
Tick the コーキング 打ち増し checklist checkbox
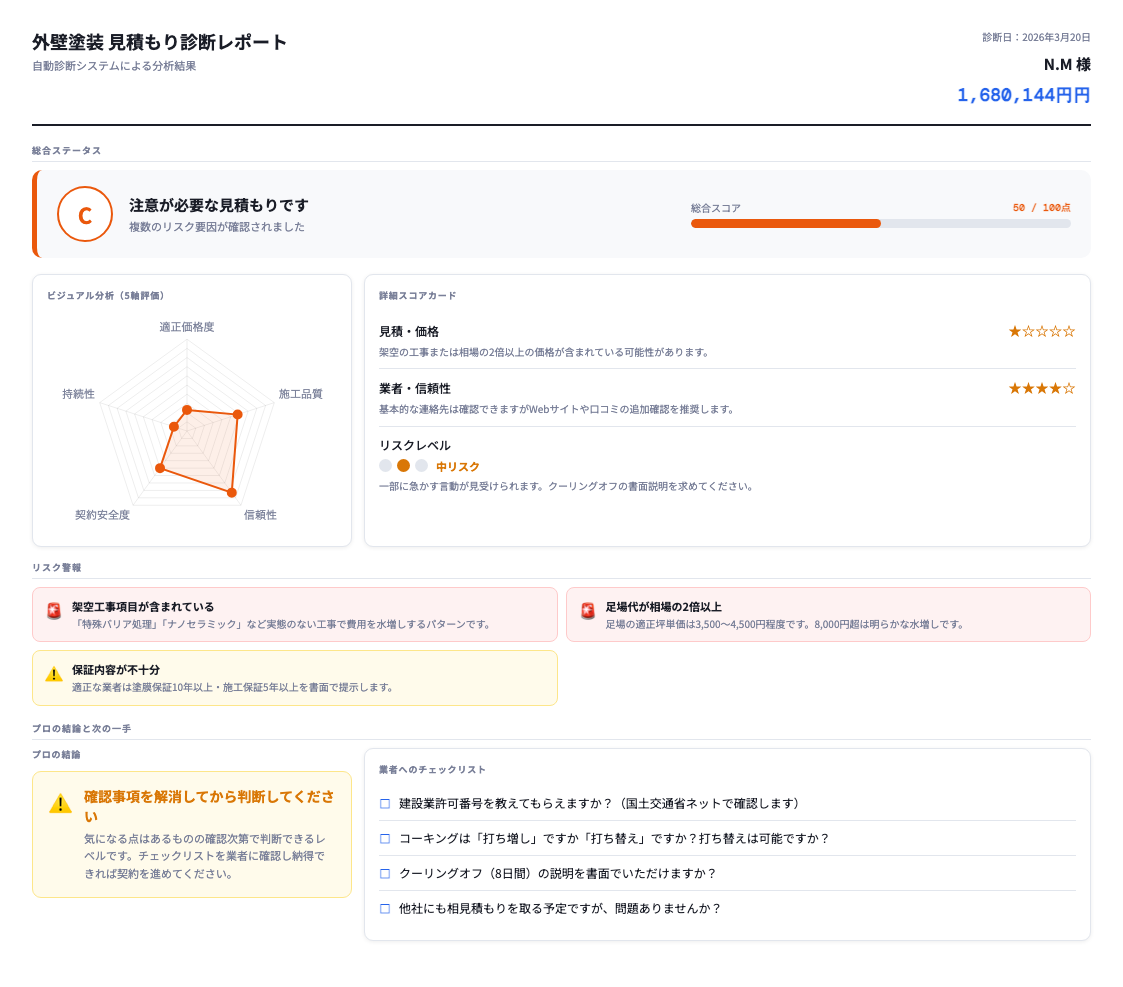384,838
